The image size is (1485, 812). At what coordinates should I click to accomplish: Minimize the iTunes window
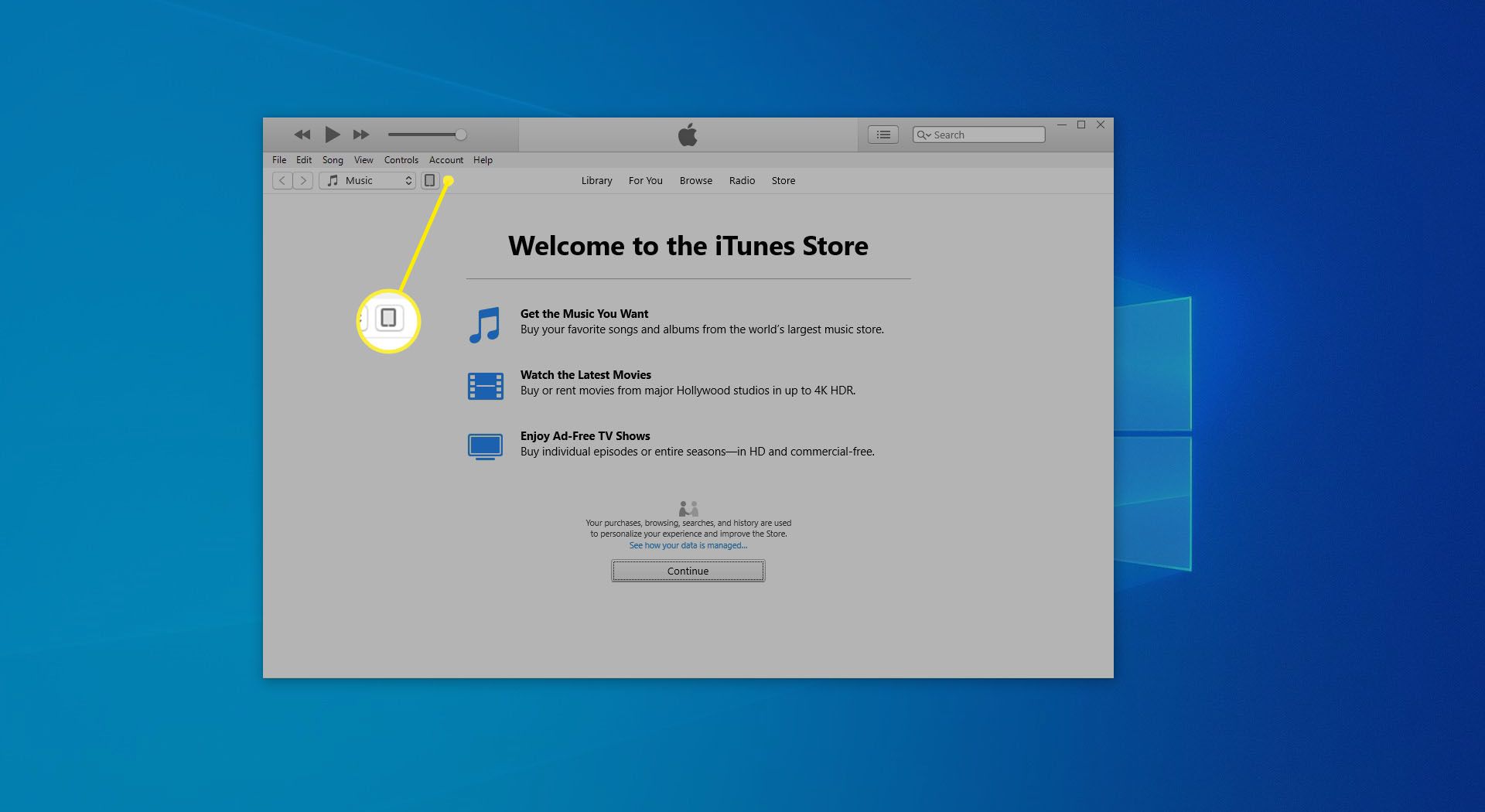point(1062,125)
